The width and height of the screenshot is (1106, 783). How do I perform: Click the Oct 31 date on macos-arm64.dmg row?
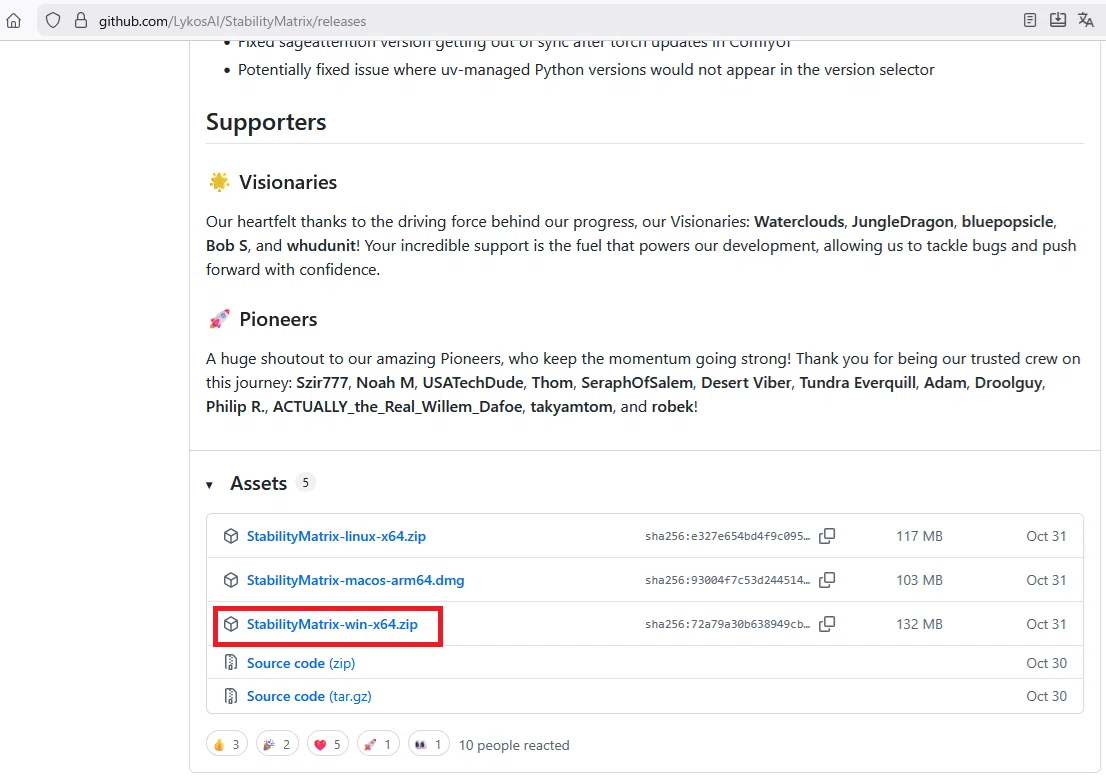pyautogui.click(x=1046, y=580)
